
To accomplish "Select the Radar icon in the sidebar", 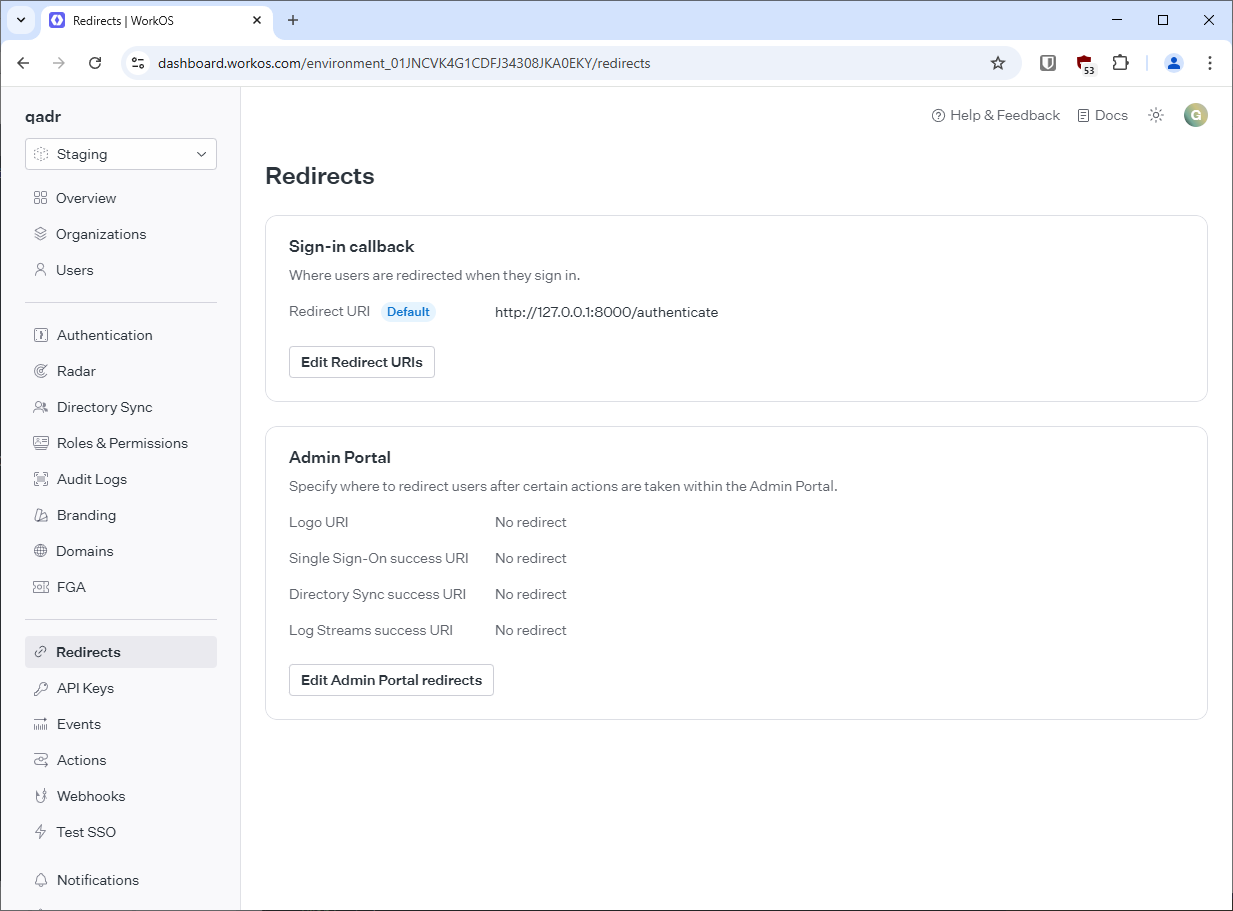I will pos(41,370).
